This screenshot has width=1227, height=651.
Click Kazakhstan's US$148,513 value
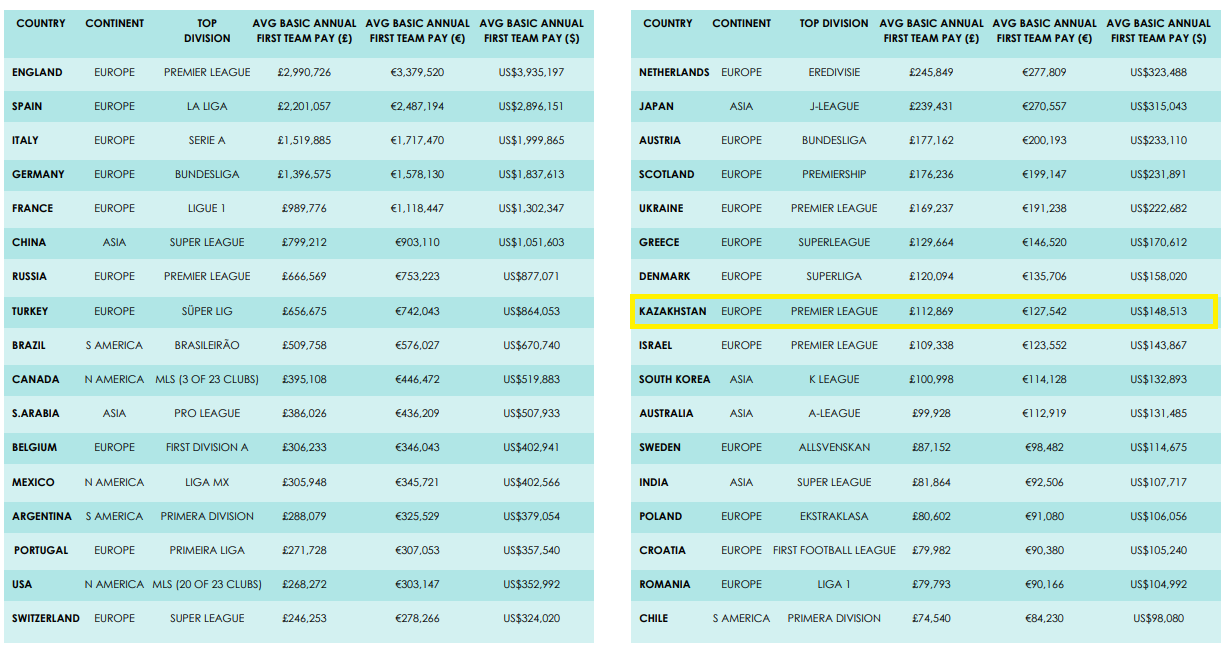coord(1158,311)
